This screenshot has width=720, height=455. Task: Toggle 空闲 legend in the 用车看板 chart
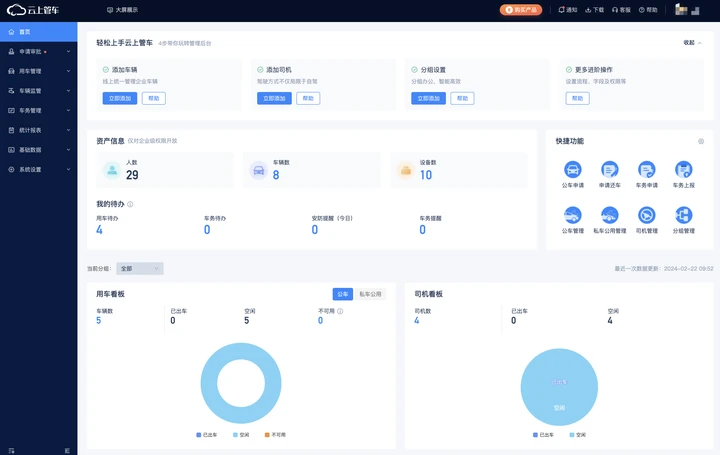coord(241,434)
